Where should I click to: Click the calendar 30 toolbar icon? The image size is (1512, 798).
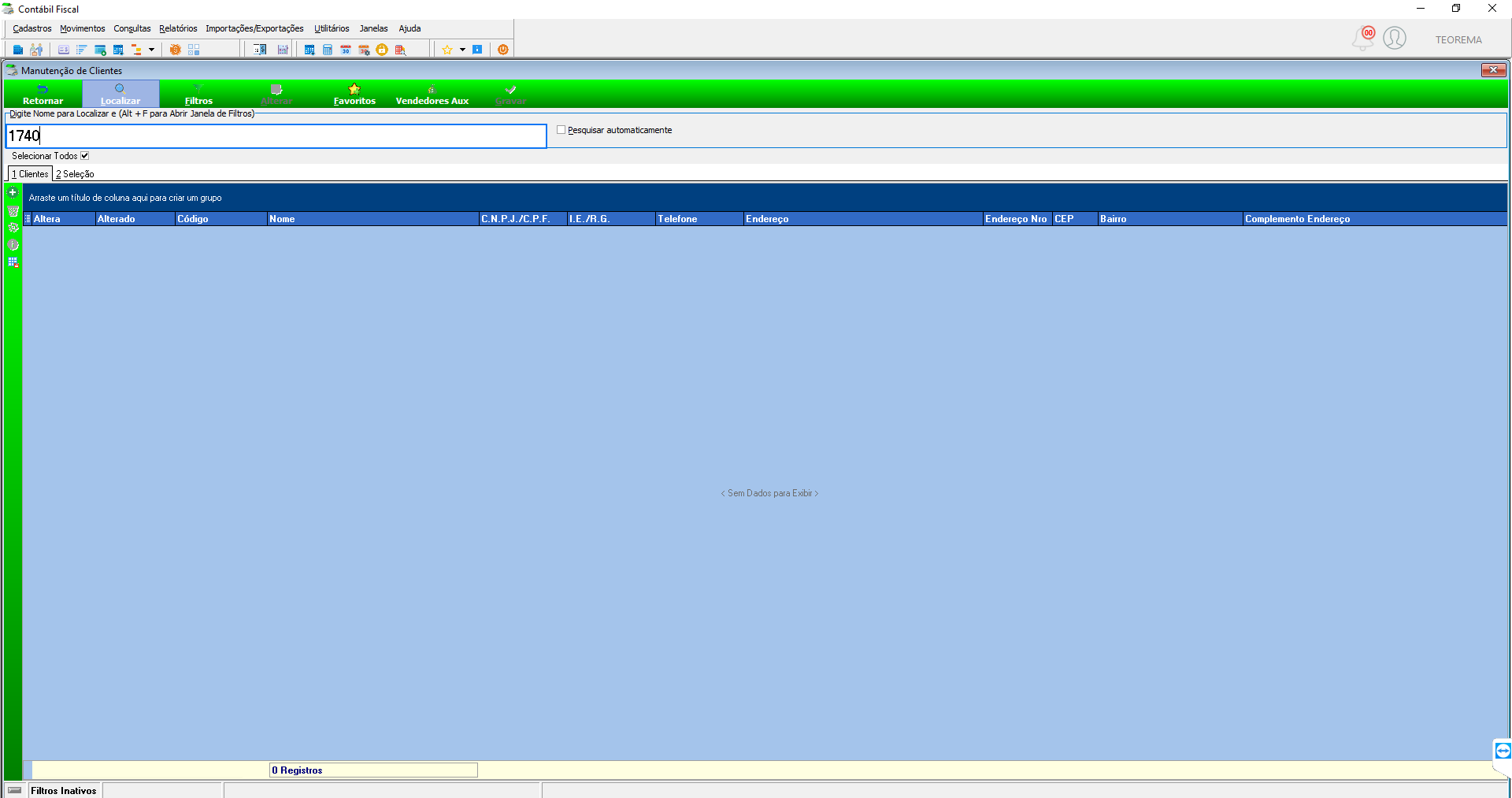coord(346,50)
